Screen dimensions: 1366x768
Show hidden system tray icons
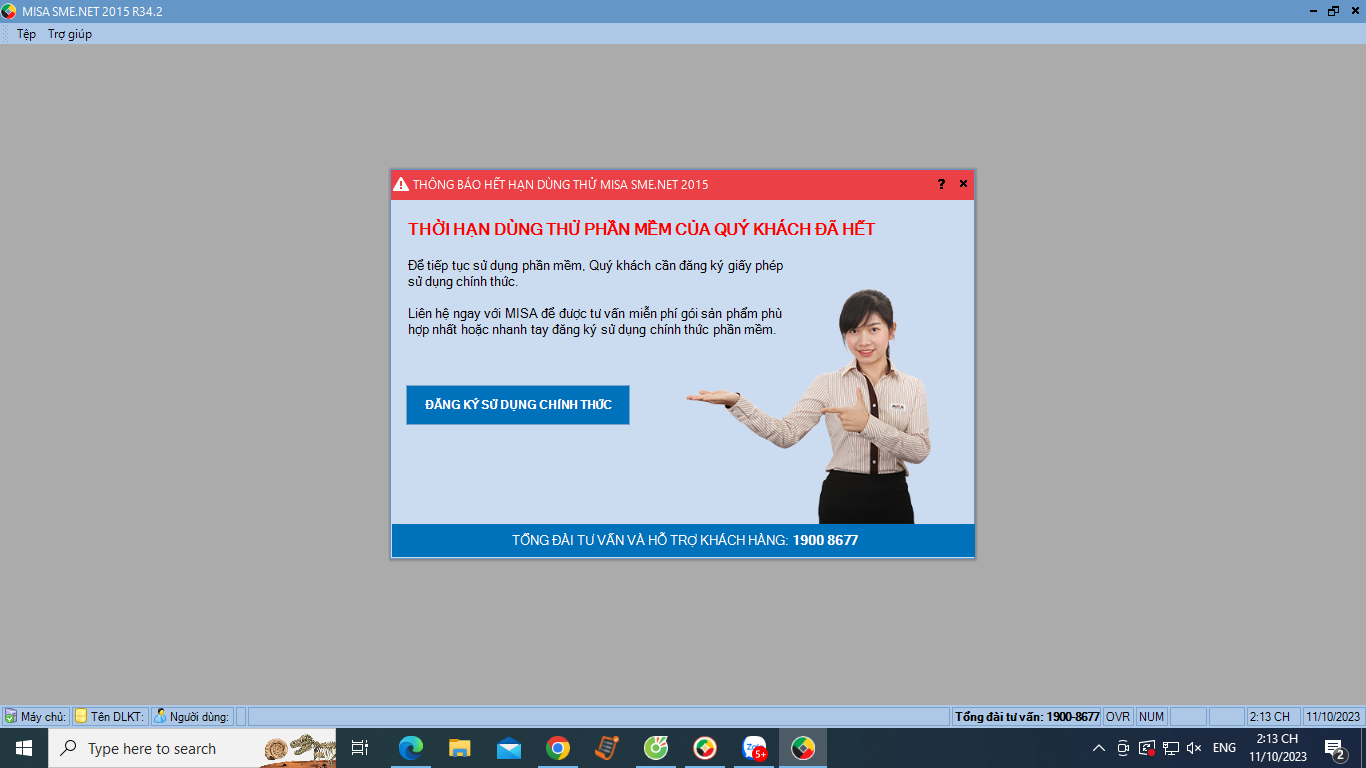pyautogui.click(x=1099, y=748)
